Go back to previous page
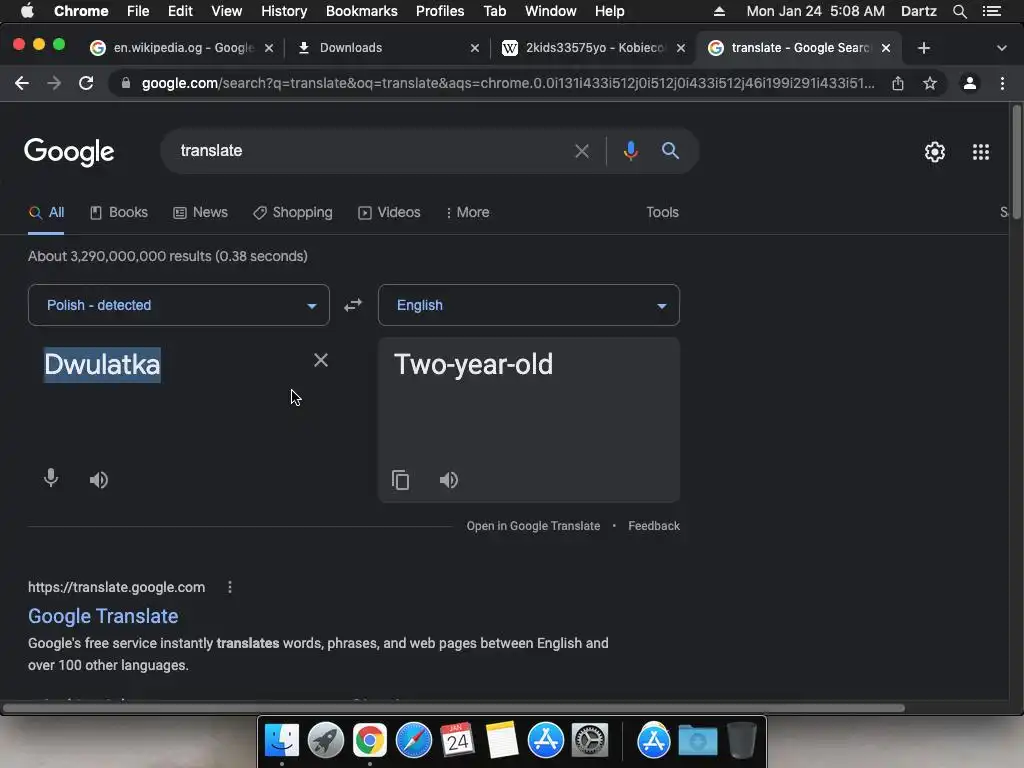The width and height of the screenshot is (1024, 768). pos(22,83)
